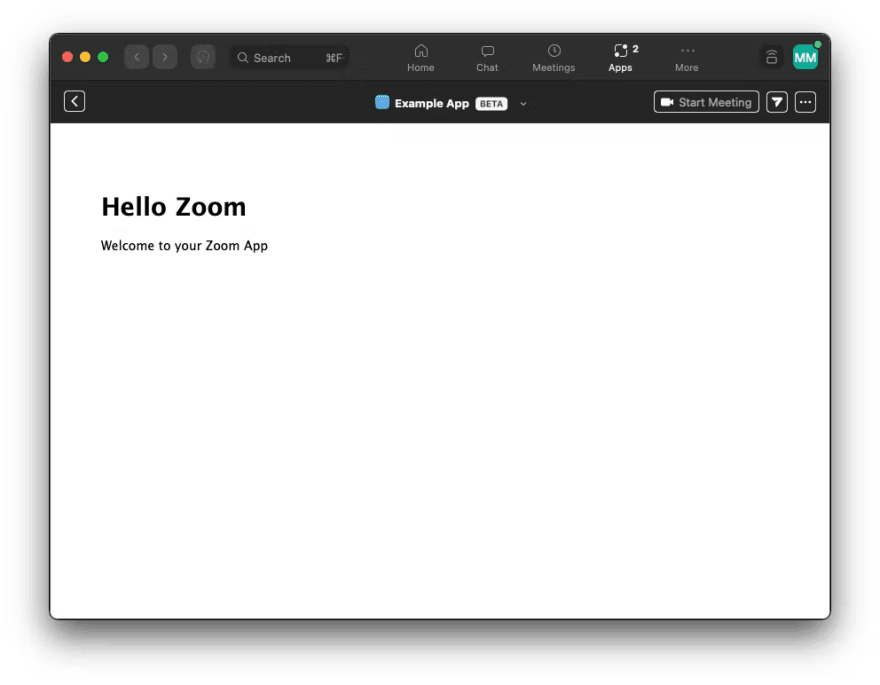
Task: Return to apps list via back chevron
Action: coord(74,102)
